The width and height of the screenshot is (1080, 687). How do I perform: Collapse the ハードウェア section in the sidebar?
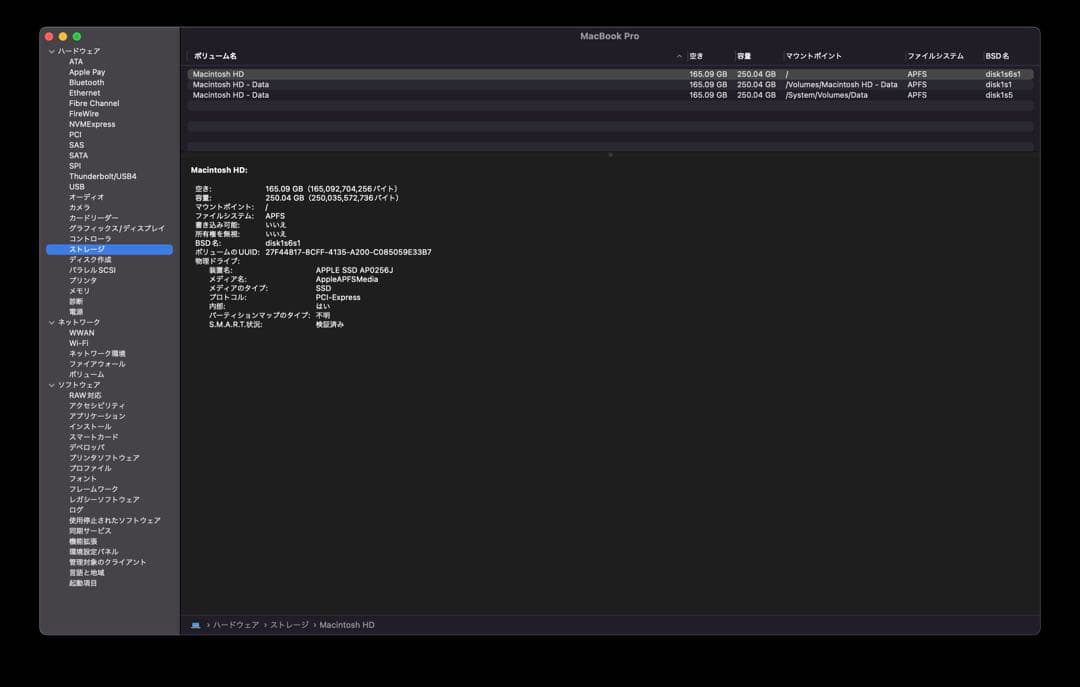(x=51, y=51)
